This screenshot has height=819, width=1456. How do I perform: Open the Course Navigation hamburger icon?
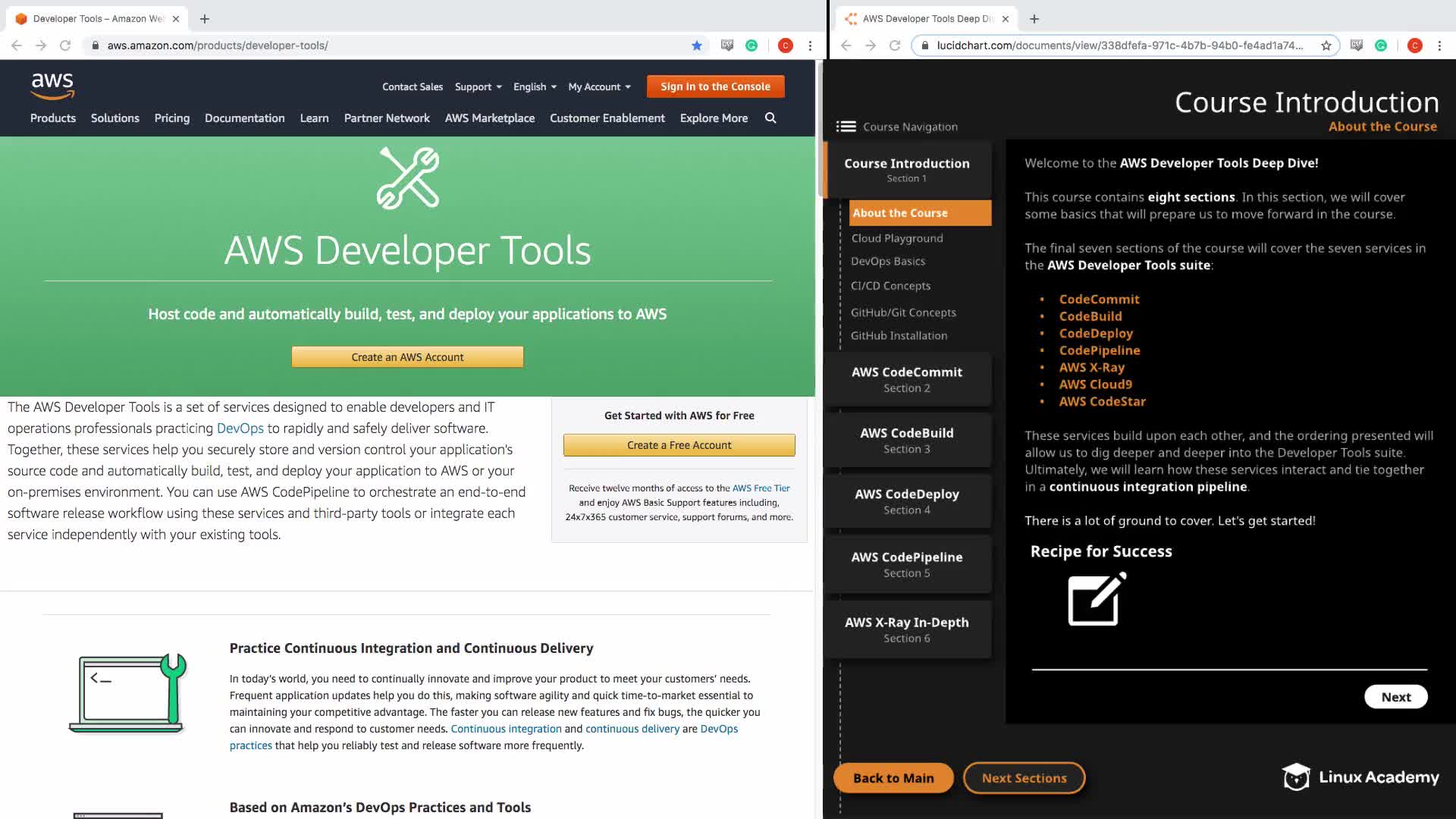pos(846,127)
